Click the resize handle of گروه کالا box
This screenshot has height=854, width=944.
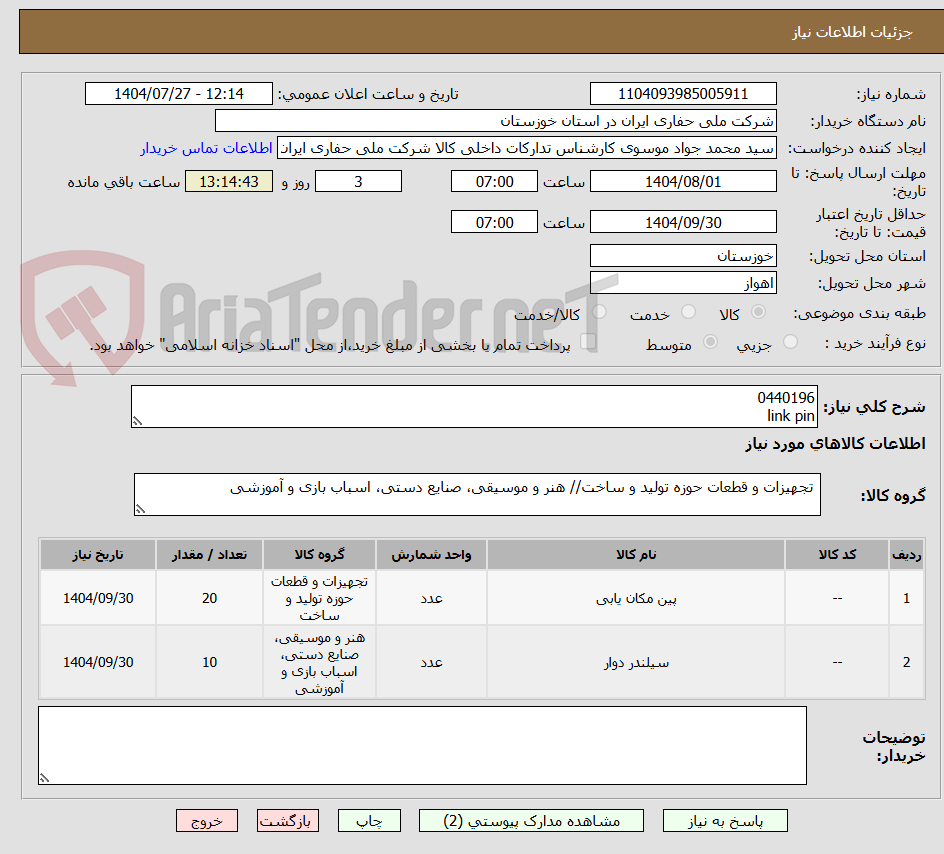coord(140,509)
